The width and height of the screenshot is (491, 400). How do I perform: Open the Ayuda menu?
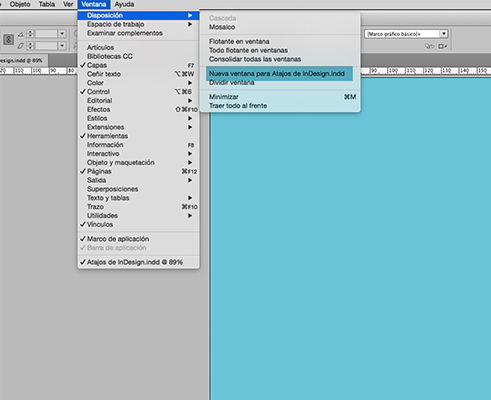pyautogui.click(x=124, y=4)
